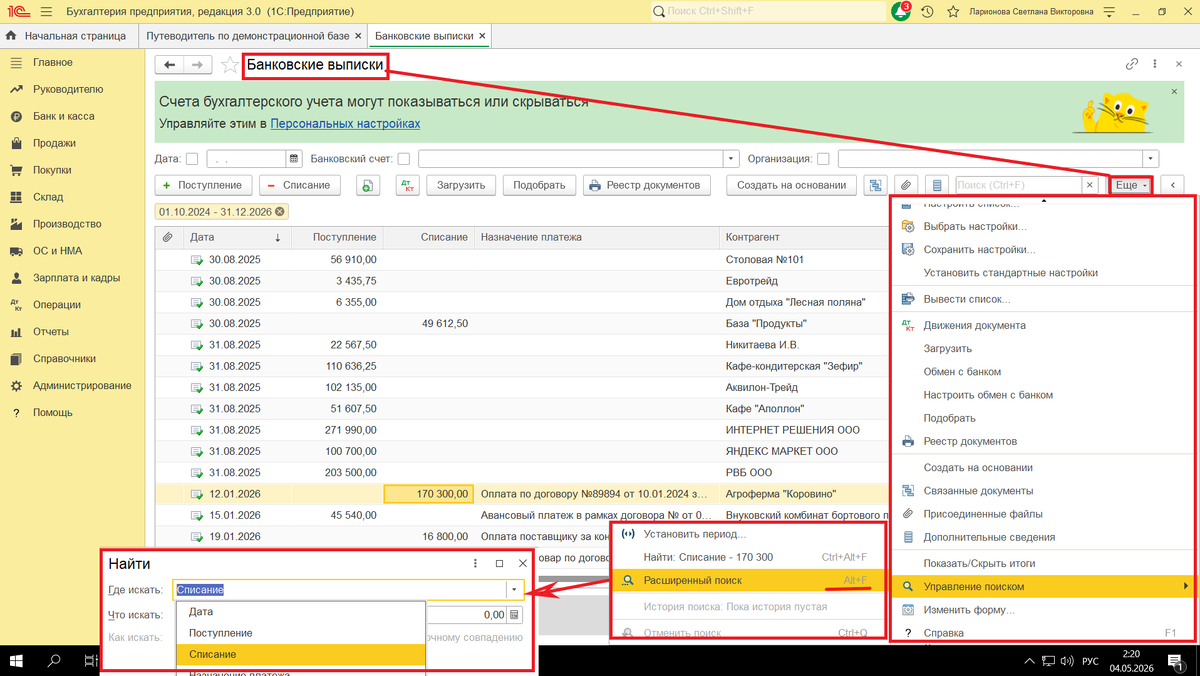The image size is (1200, 676).
Task: Switch to Путеводитель по демонстрационной базе tab
Action: (x=248, y=35)
